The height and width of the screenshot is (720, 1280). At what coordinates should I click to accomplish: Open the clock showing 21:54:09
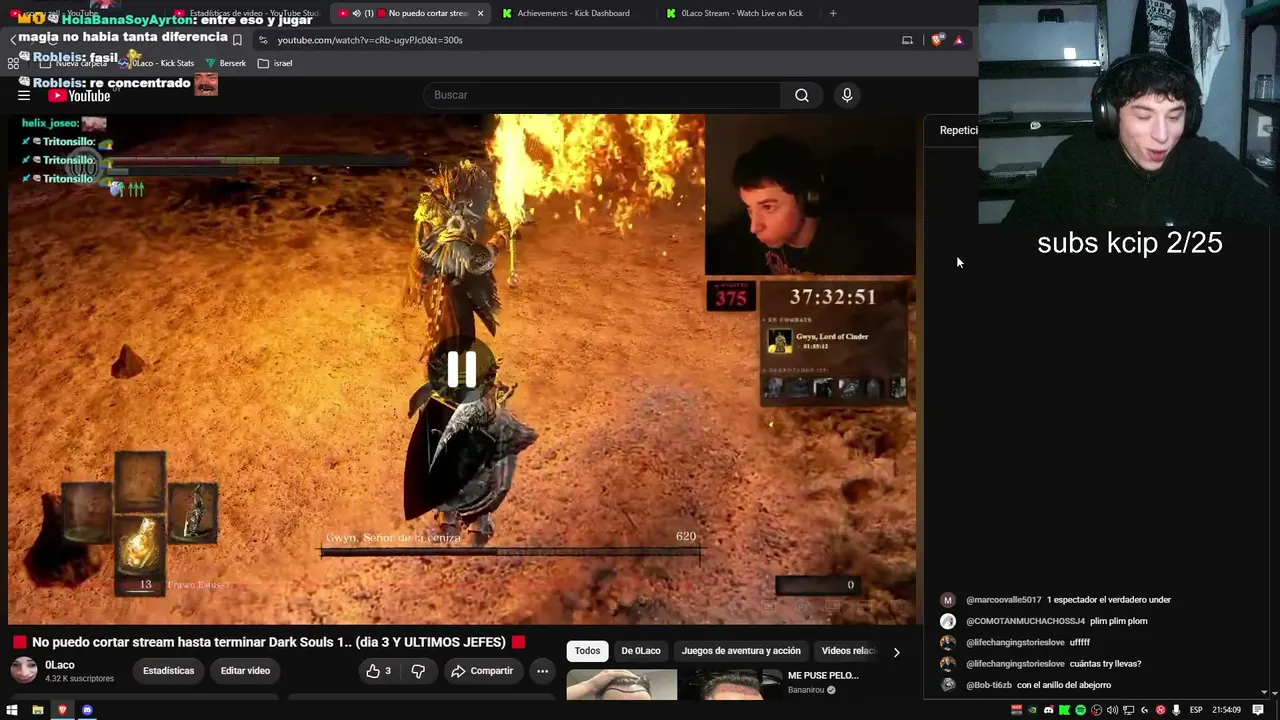click(1227, 710)
